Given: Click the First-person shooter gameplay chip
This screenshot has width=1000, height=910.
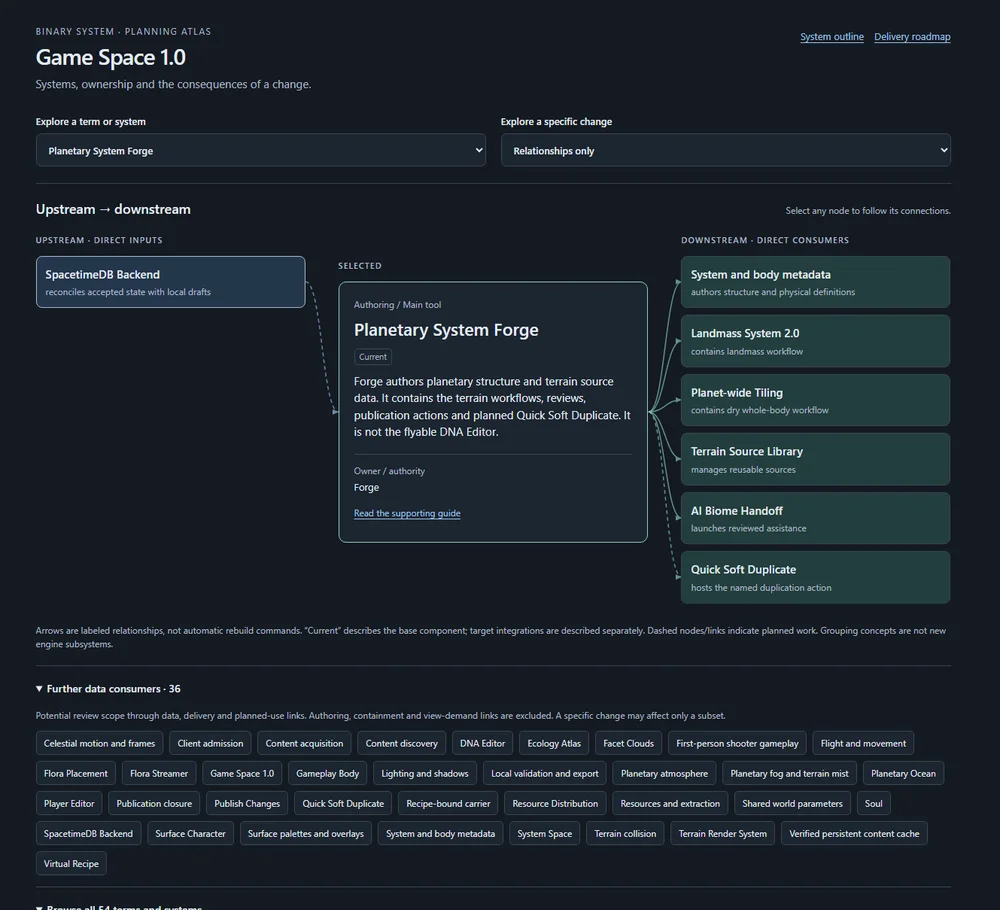Looking at the screenshot, I should click(737, 744).
